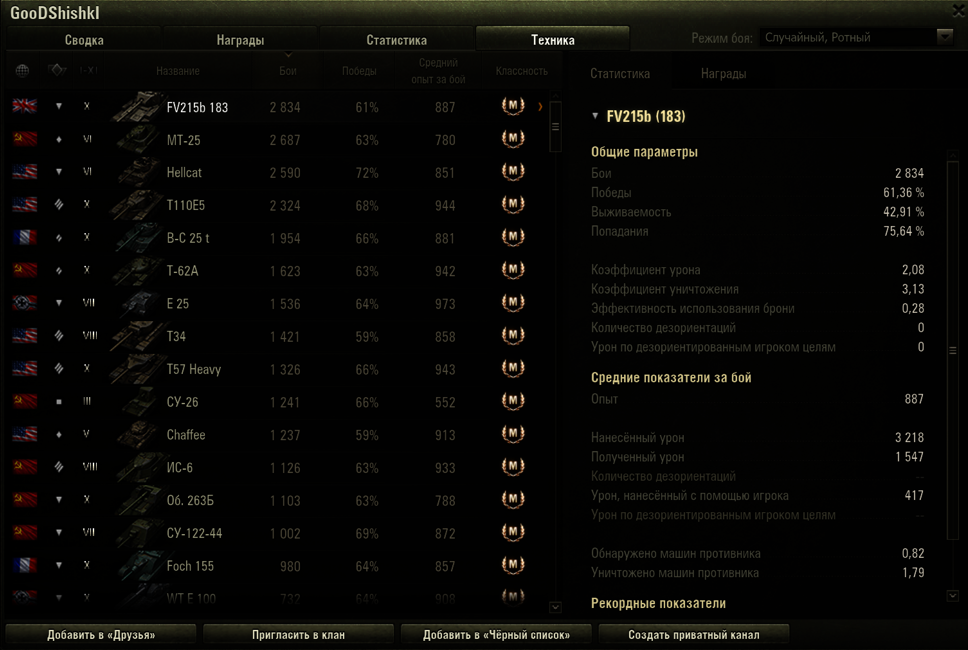The height and width of the screenshot is (650, 968).
Task: Open the Статистика main tab
Action: [396, 40]
